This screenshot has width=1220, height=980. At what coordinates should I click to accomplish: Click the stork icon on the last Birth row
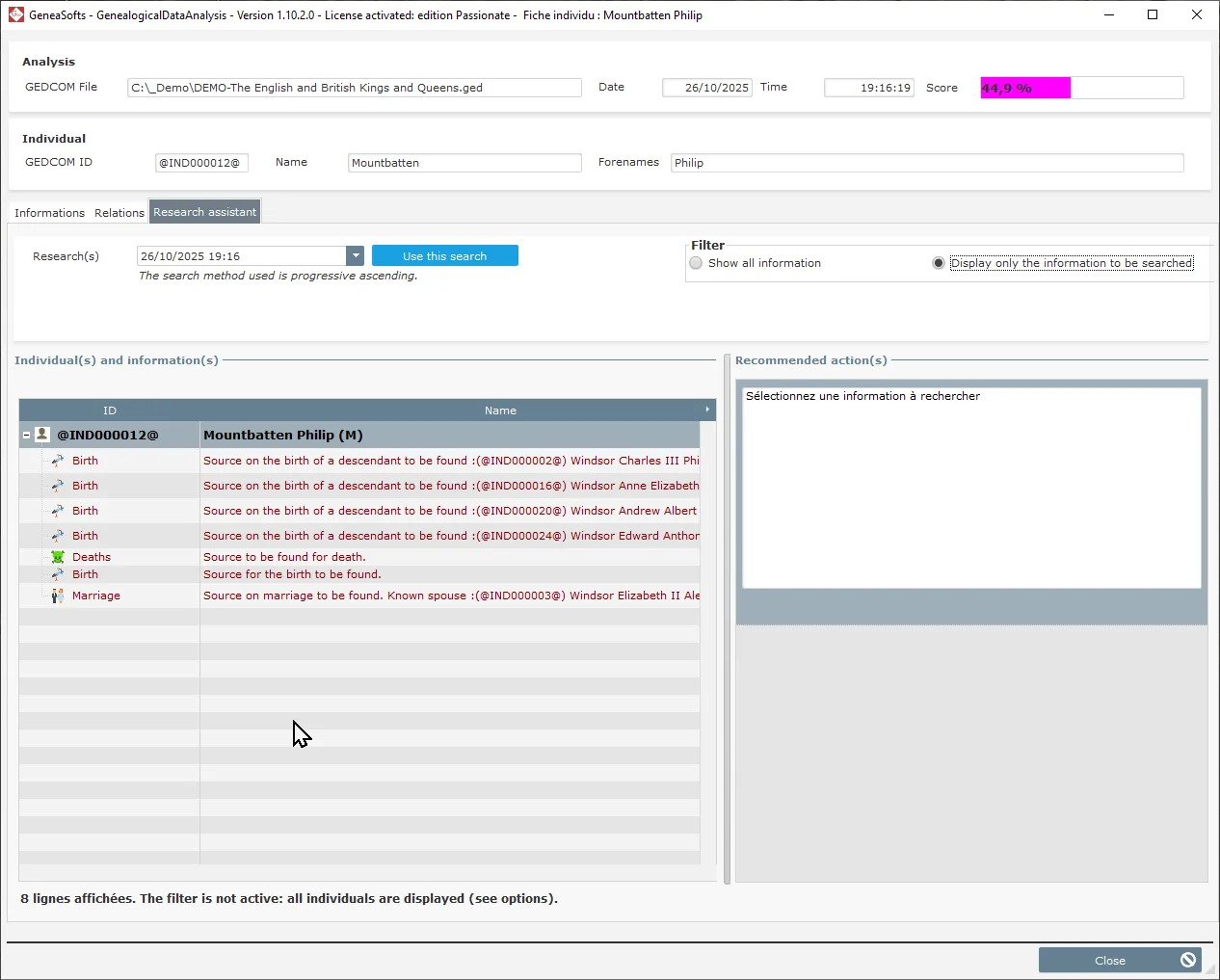click(x=59, y=574)
